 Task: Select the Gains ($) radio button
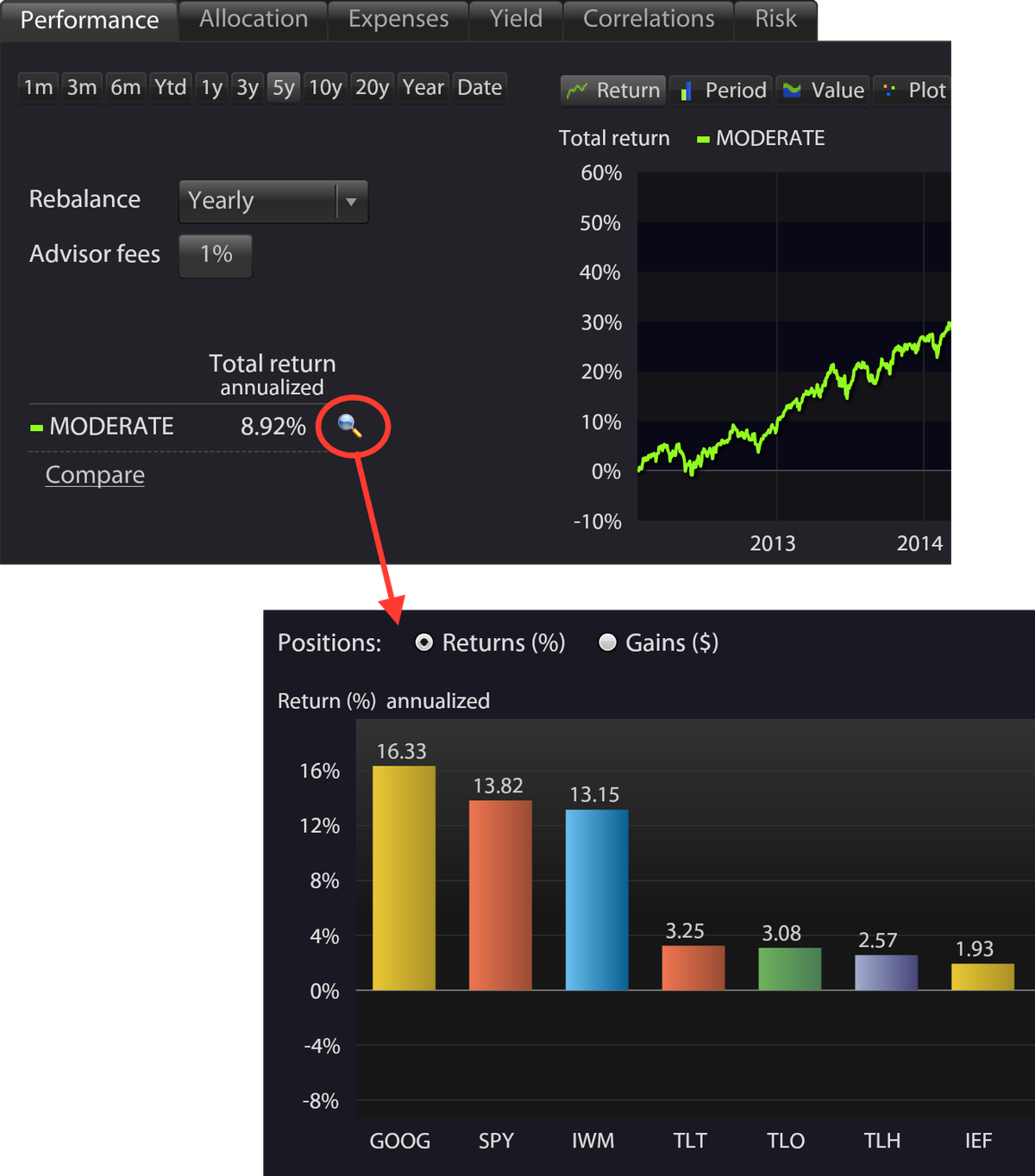tap(607, 642)
